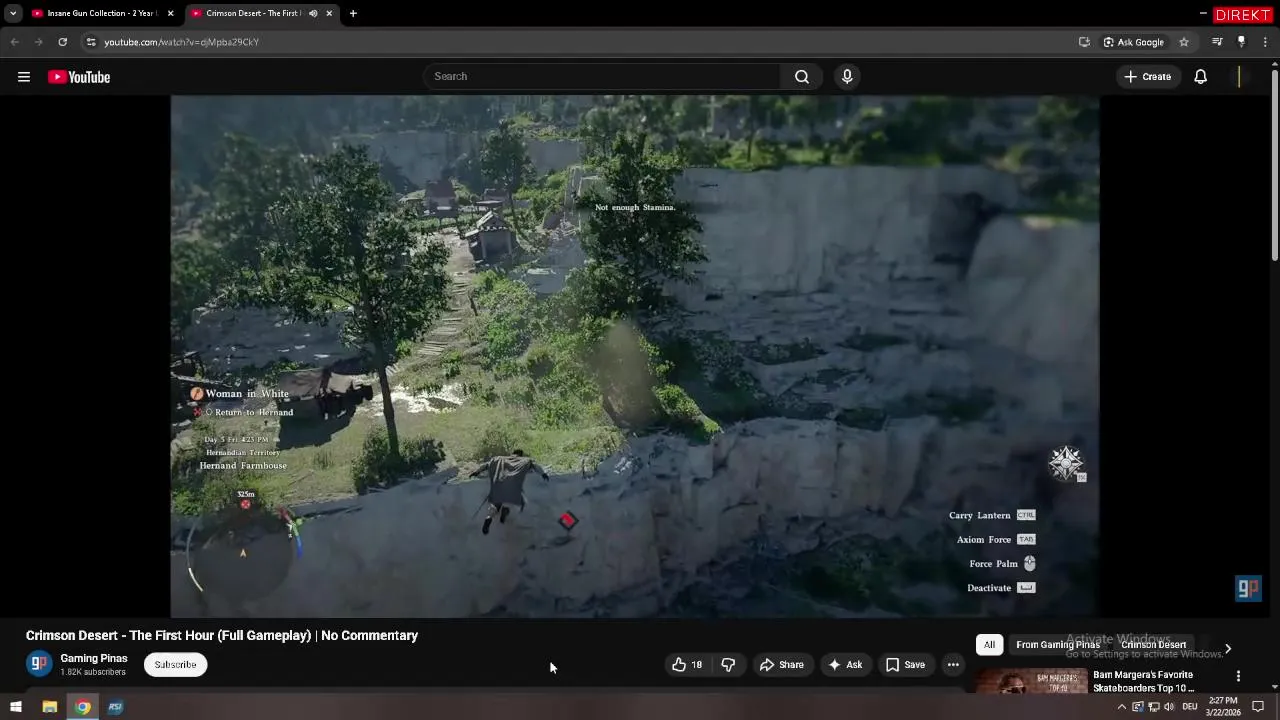The height and width of the screenshot is (720, 1280).
Task: Filter by Crimson Desert chip
Action: [1153, 645]
